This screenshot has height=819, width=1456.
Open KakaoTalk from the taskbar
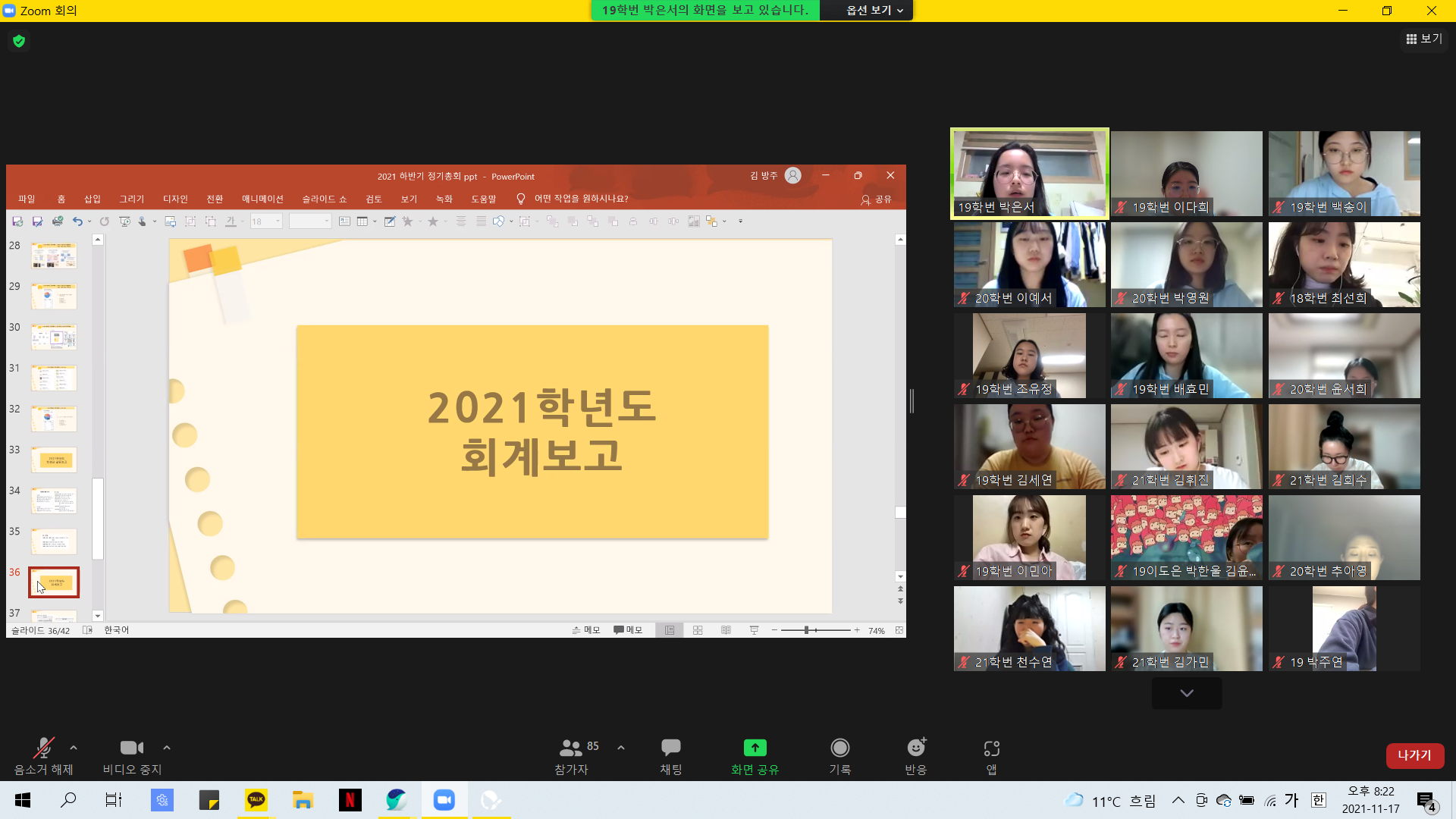pyautogui.click(x=256, y=799)
